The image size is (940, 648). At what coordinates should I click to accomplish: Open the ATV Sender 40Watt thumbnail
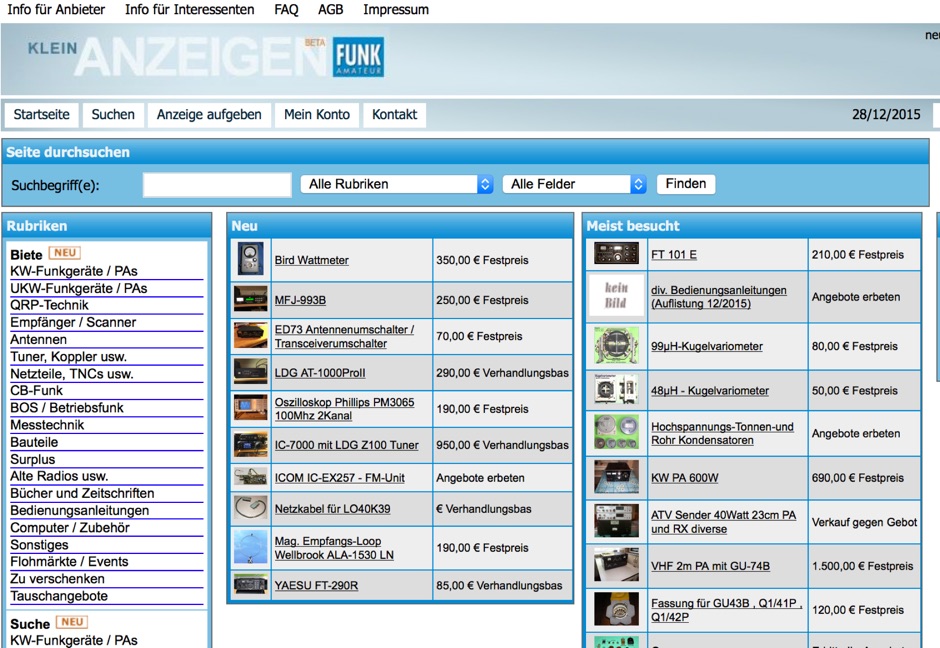coord(616,520)
